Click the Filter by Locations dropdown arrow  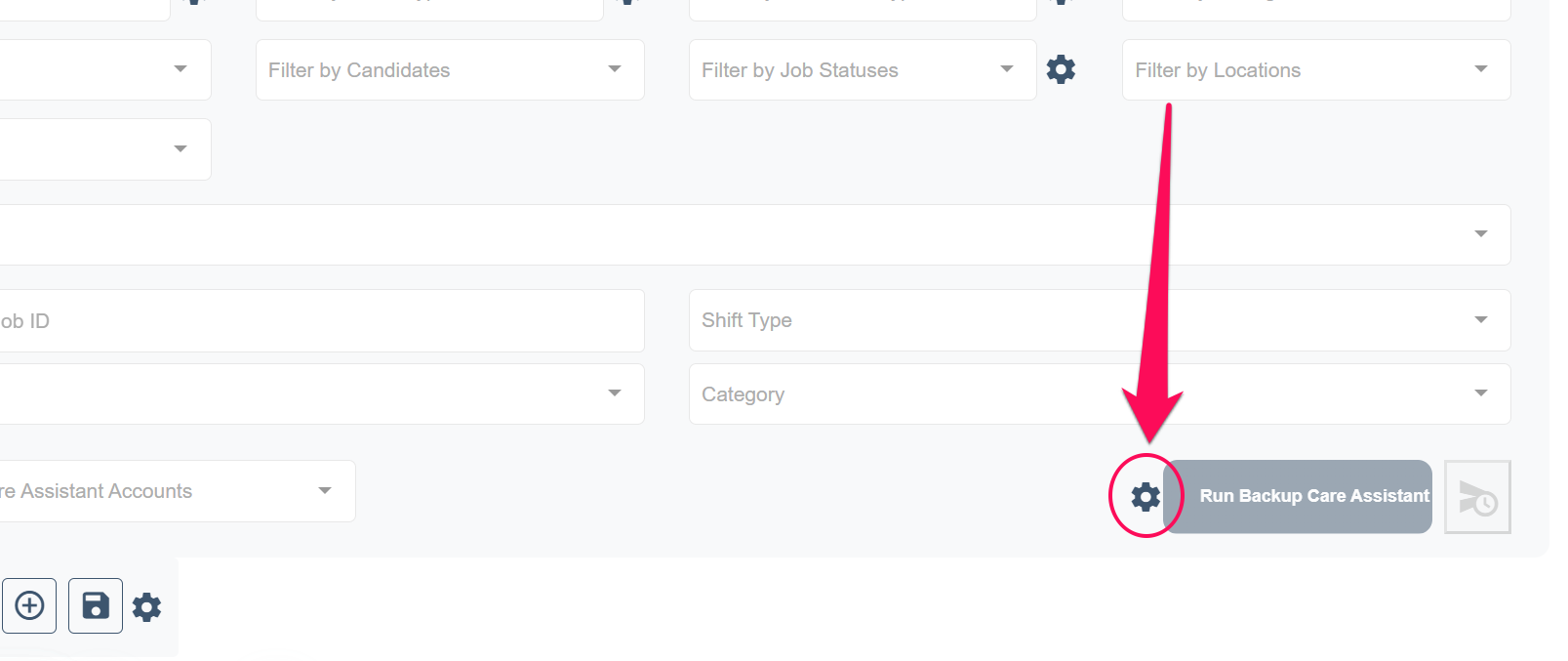tap(1481, 69)
